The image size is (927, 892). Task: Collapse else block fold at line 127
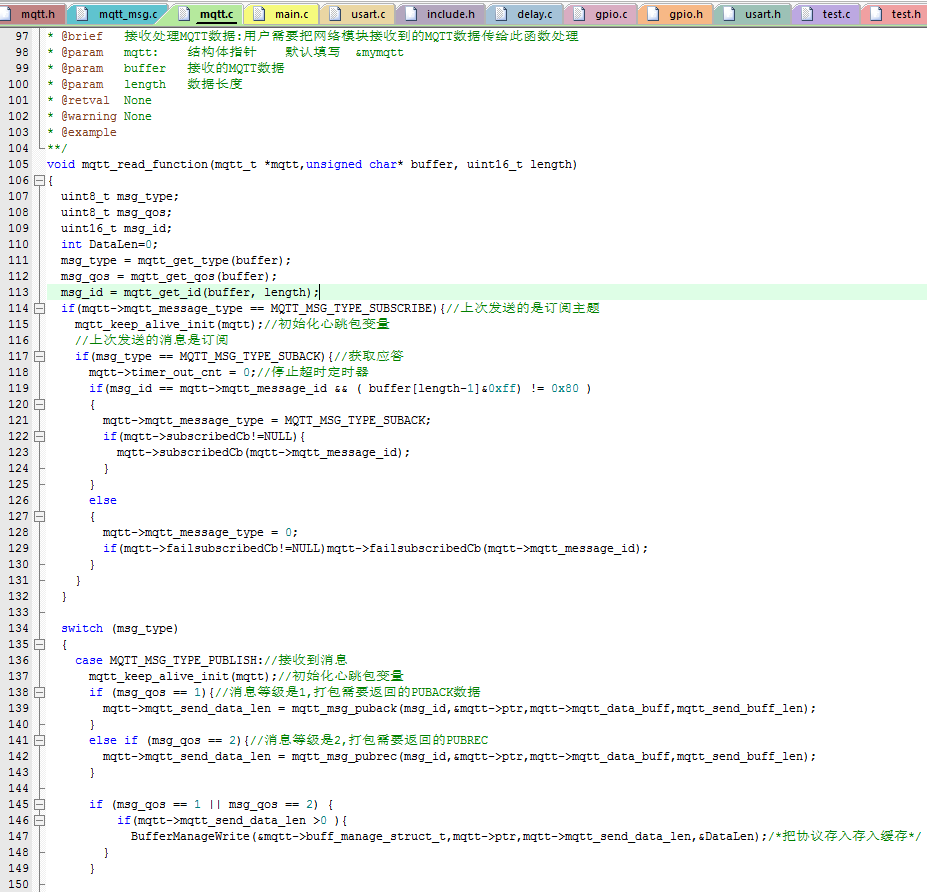[x=40, y=516]
